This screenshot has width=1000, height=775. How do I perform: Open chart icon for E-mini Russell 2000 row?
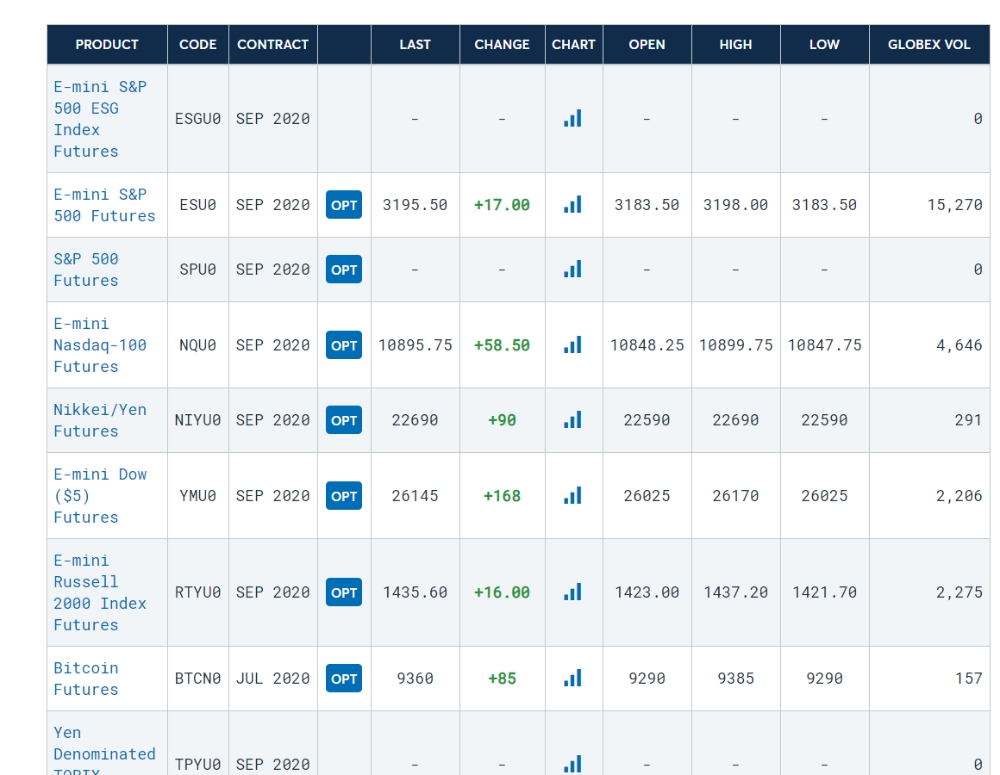[x=573, y=592]
